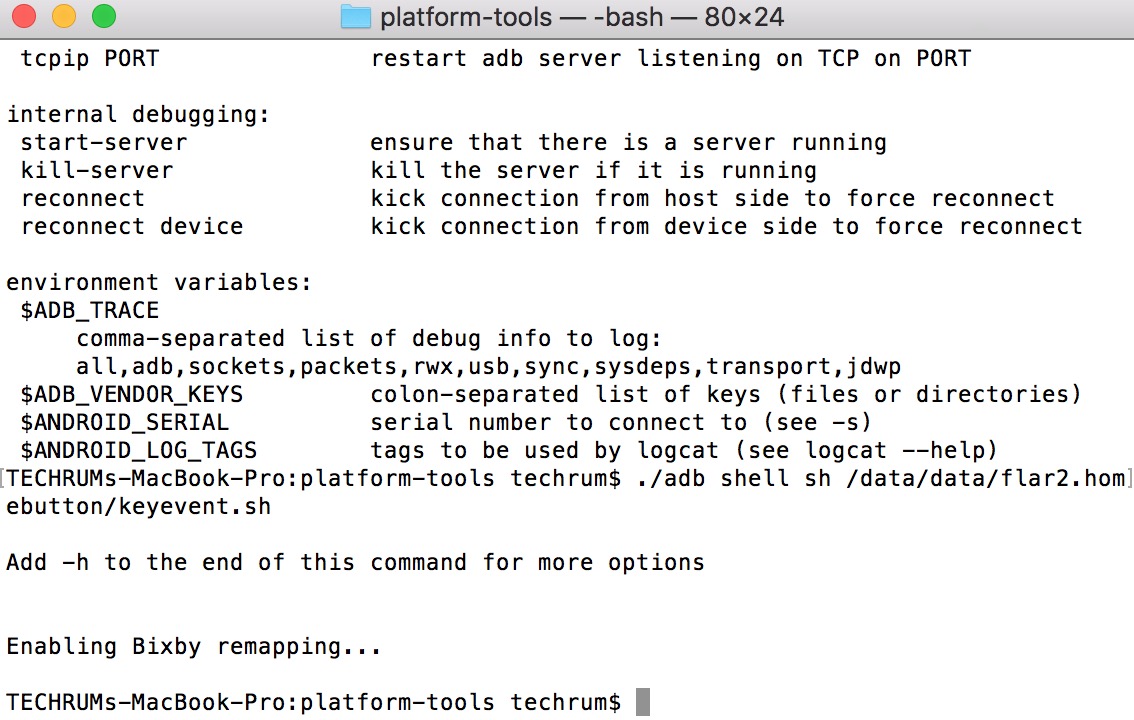The height and width of the screenshot is (720, 1134).
Task: Click the "ebutton/keyevent.sh" wrapped line
Action: pos(138,506)
